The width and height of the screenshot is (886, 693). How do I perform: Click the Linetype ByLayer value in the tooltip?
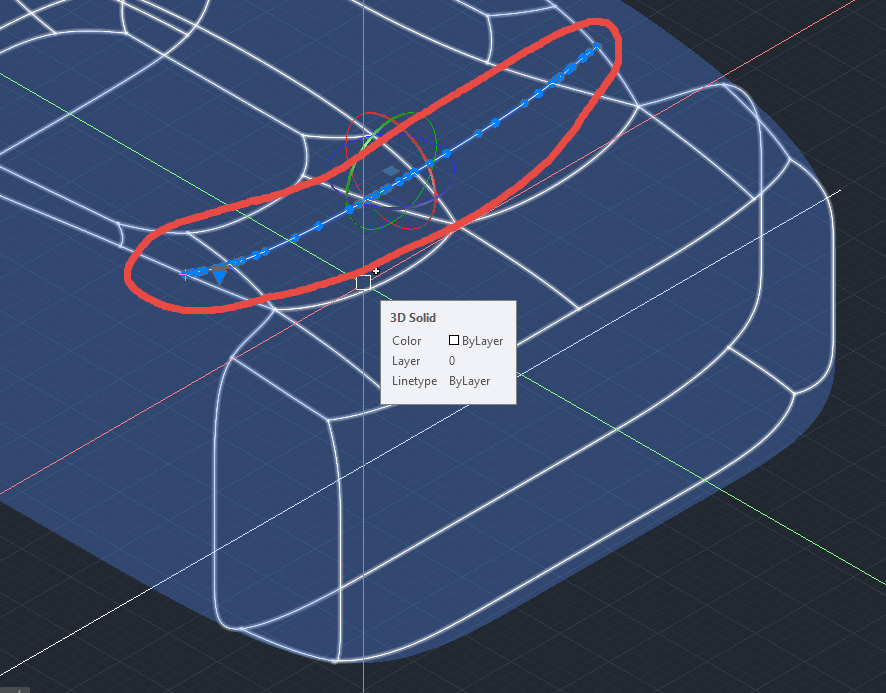pos(469,381)
